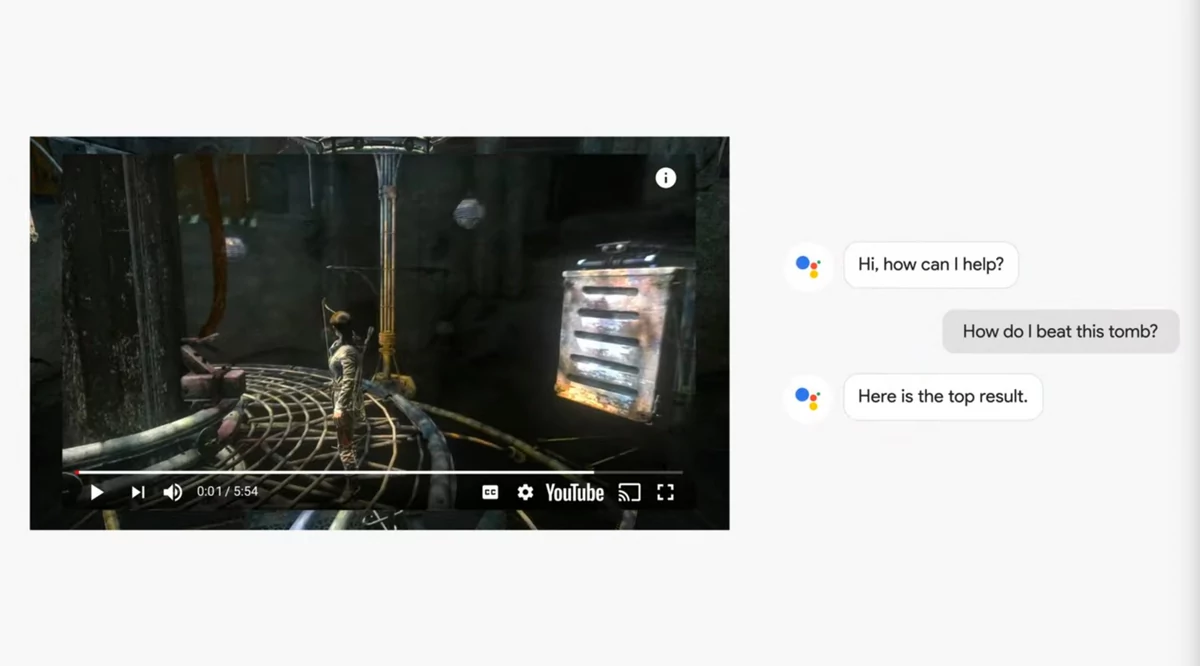Skip to the next video
Screen dimensions: 1200x666
coord(138,492)
